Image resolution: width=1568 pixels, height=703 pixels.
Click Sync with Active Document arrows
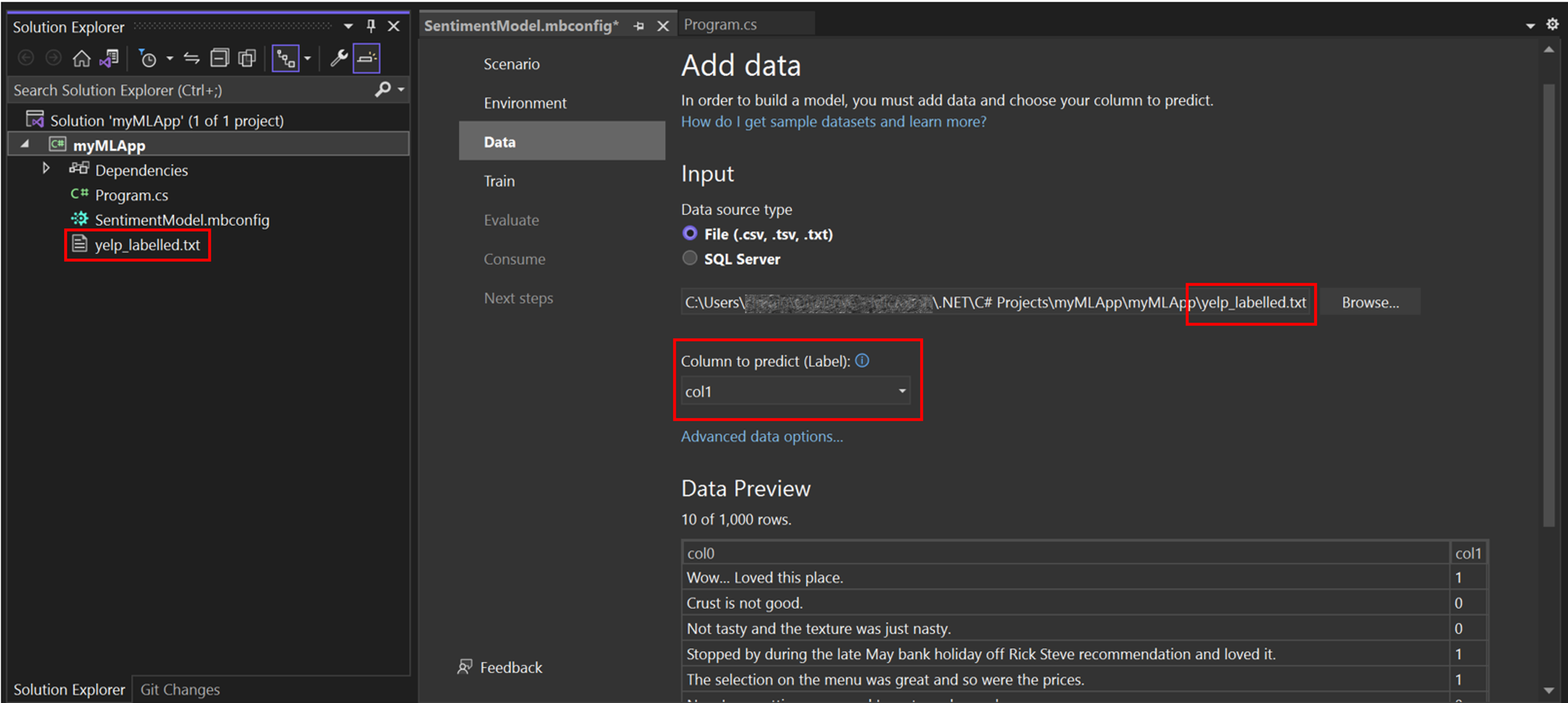pyautogui.click(x=192, y=59)
